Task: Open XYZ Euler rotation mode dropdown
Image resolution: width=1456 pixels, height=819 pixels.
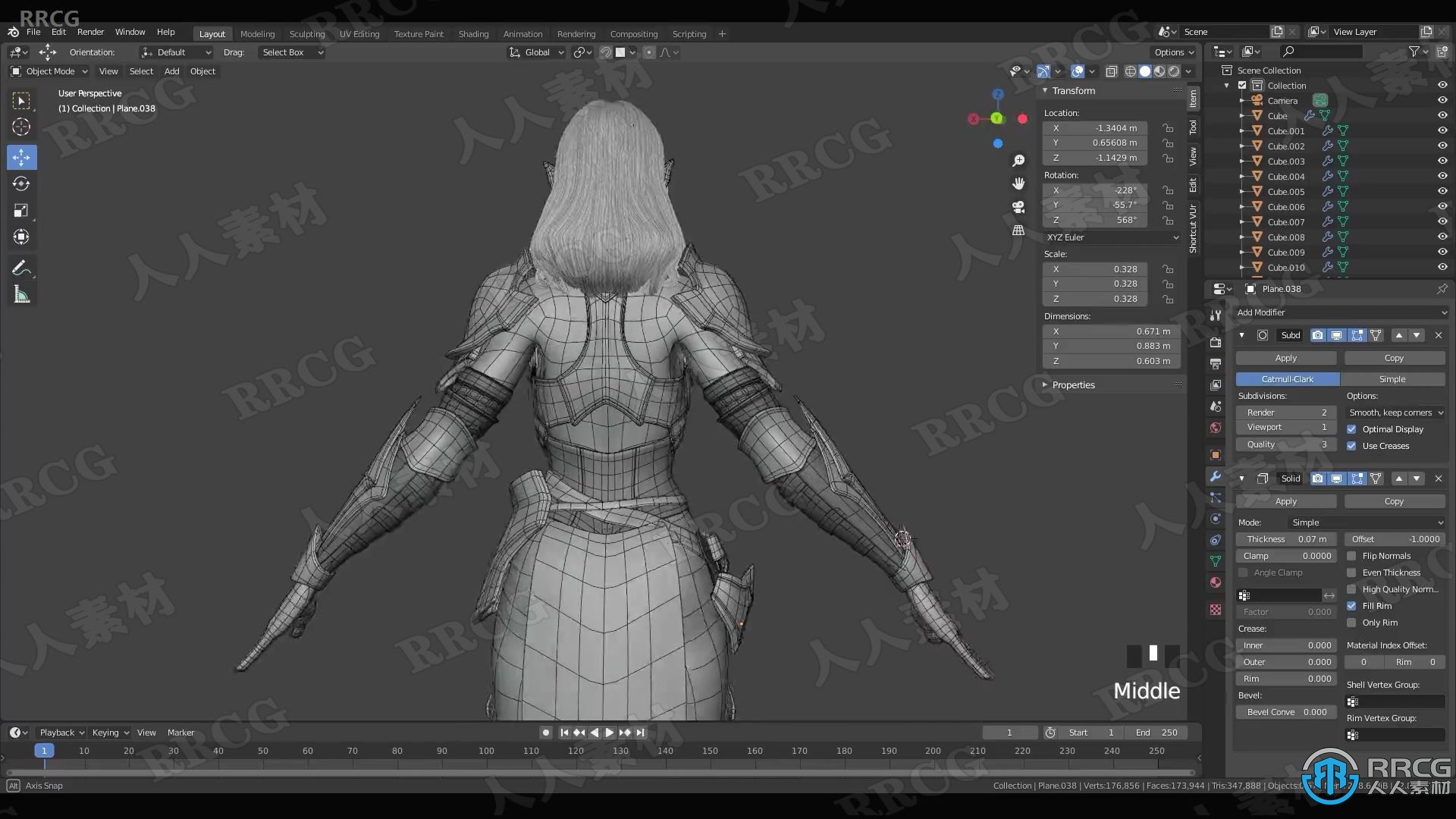Action: click(x=1112, y=237)
